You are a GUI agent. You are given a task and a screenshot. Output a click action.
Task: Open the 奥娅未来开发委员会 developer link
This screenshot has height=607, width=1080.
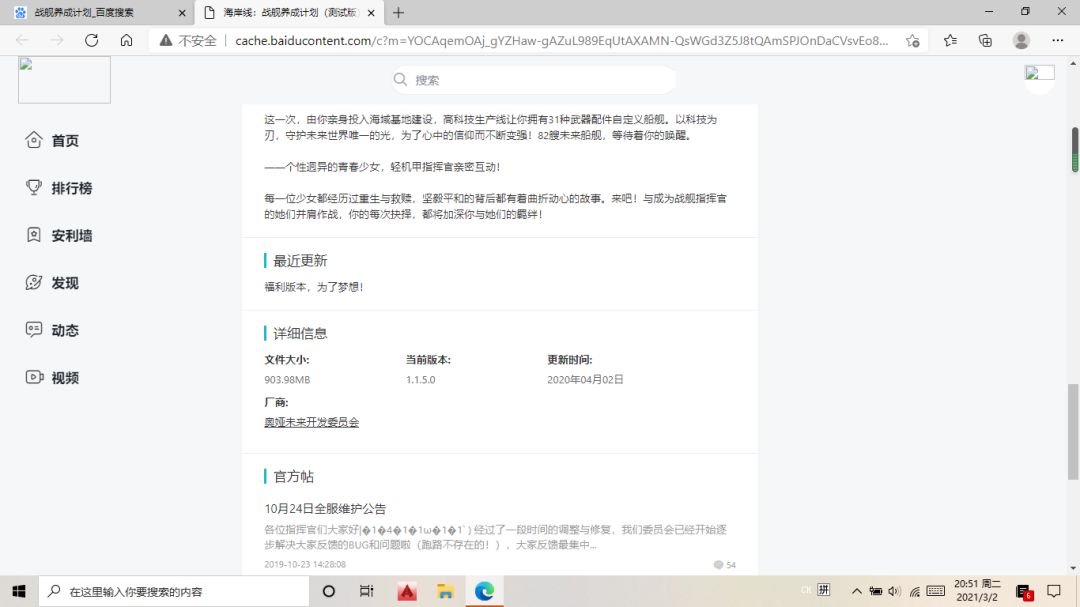click(x=311, y=422)
